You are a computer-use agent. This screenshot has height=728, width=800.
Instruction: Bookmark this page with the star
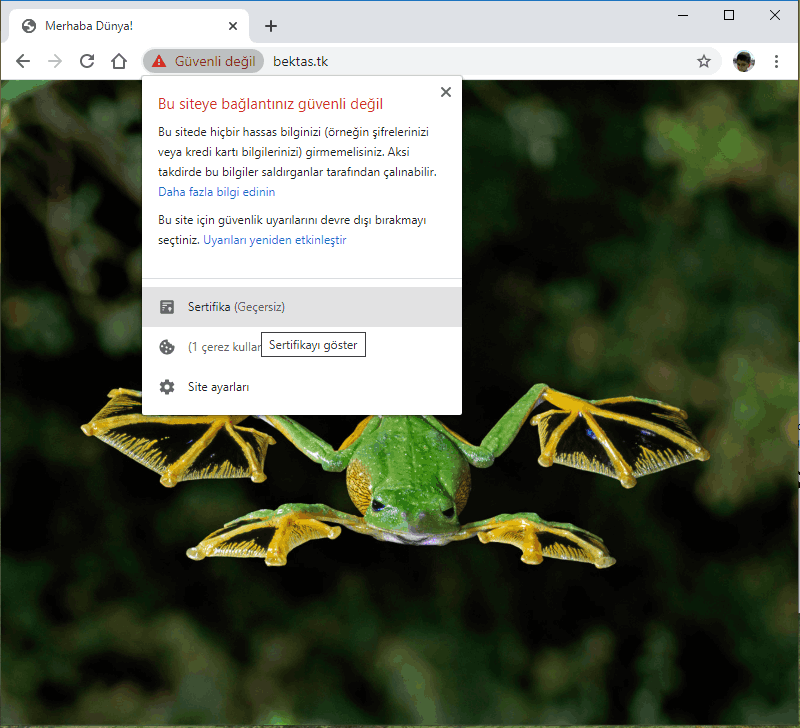pos(704,61)
